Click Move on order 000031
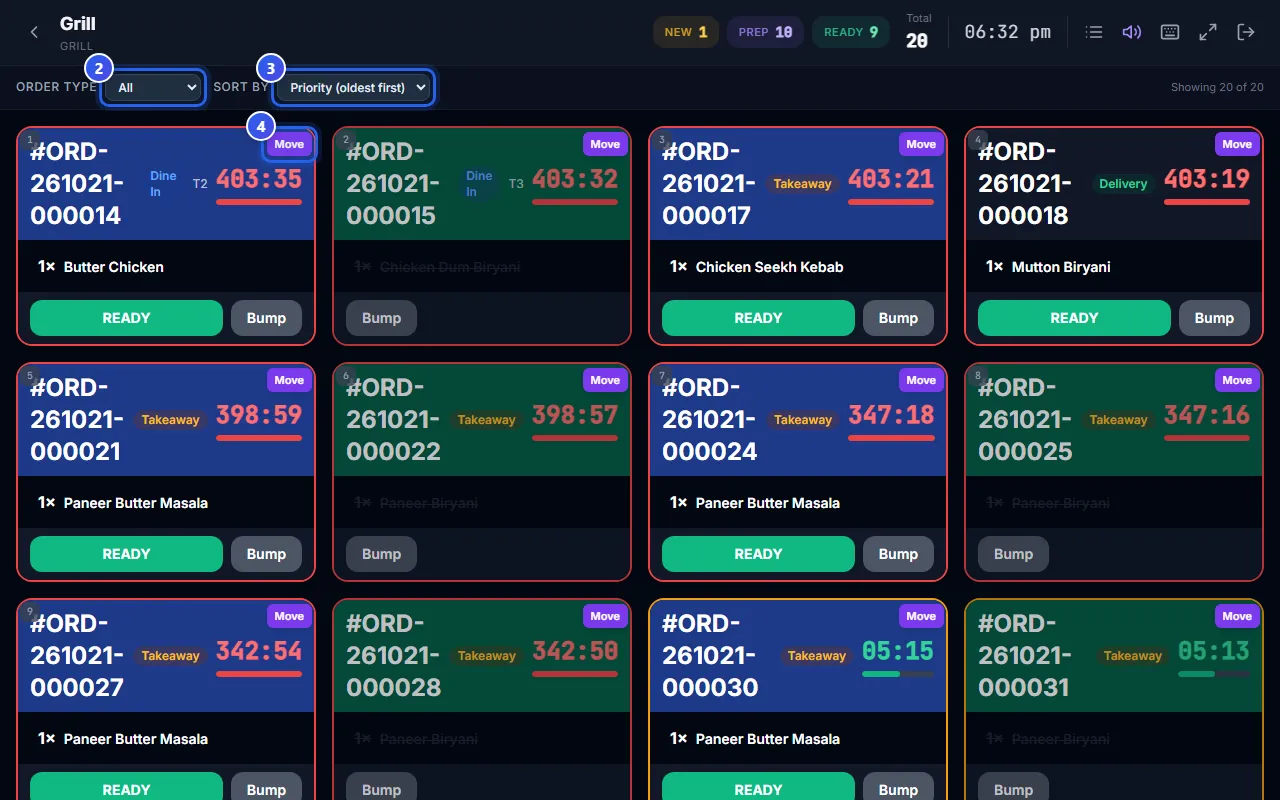The height and width of the screenshot is (800, 1280). [x=1237, y=616]
